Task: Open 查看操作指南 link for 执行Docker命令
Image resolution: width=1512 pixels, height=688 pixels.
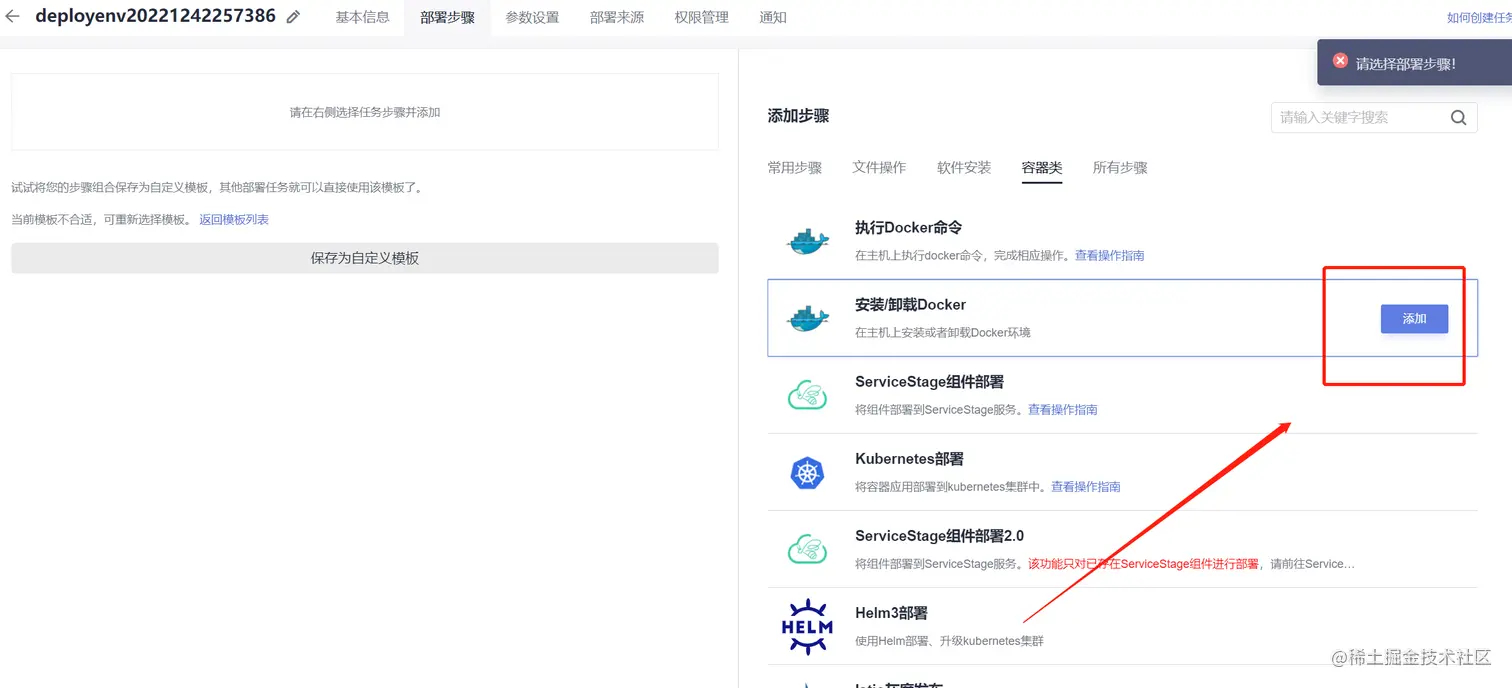Action: point(1110,256)
